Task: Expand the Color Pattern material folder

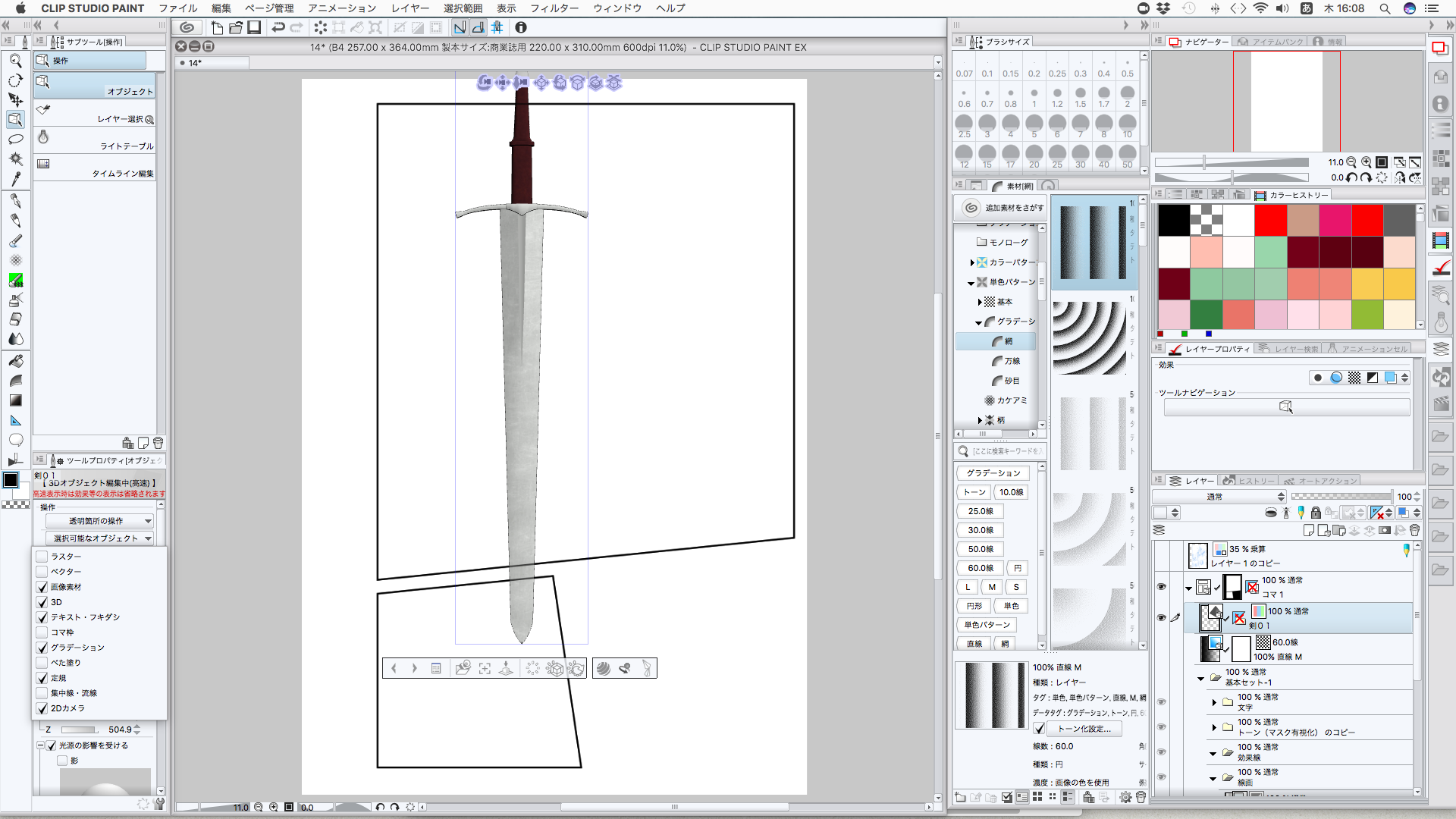Action: click(972, 262)
